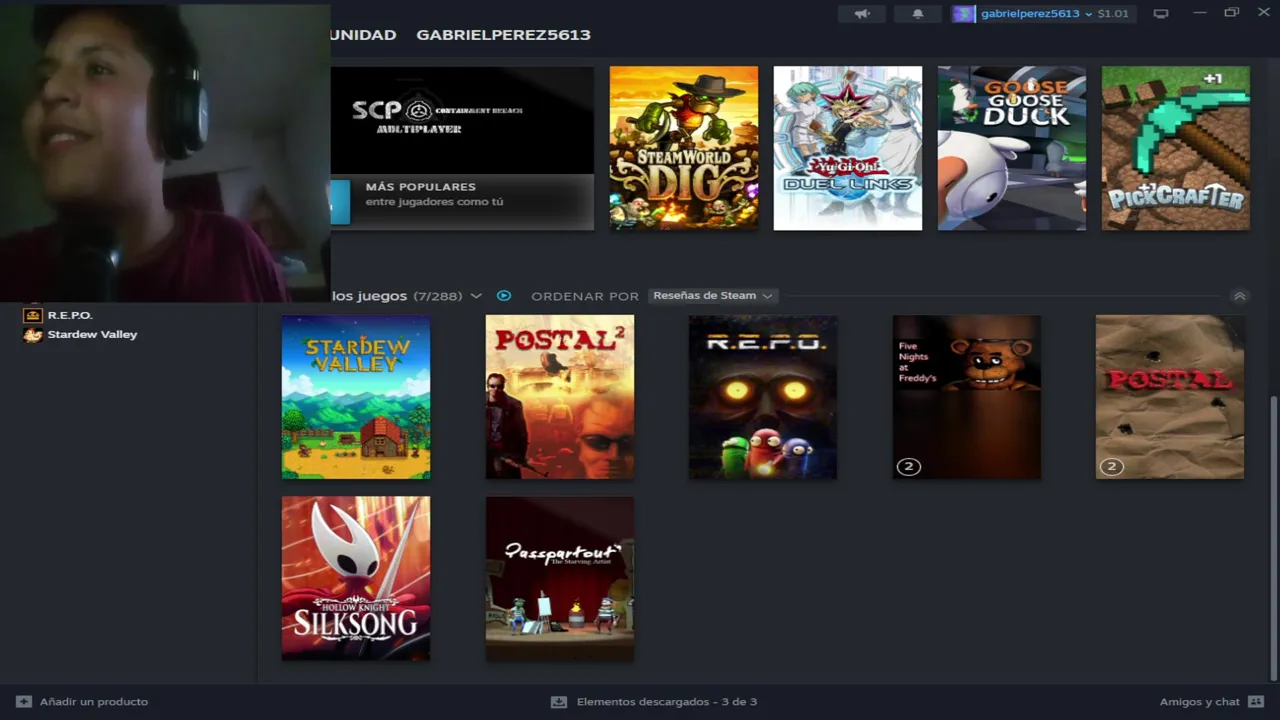Open Yu-Gi-Oh Duel Links cover

848,148
